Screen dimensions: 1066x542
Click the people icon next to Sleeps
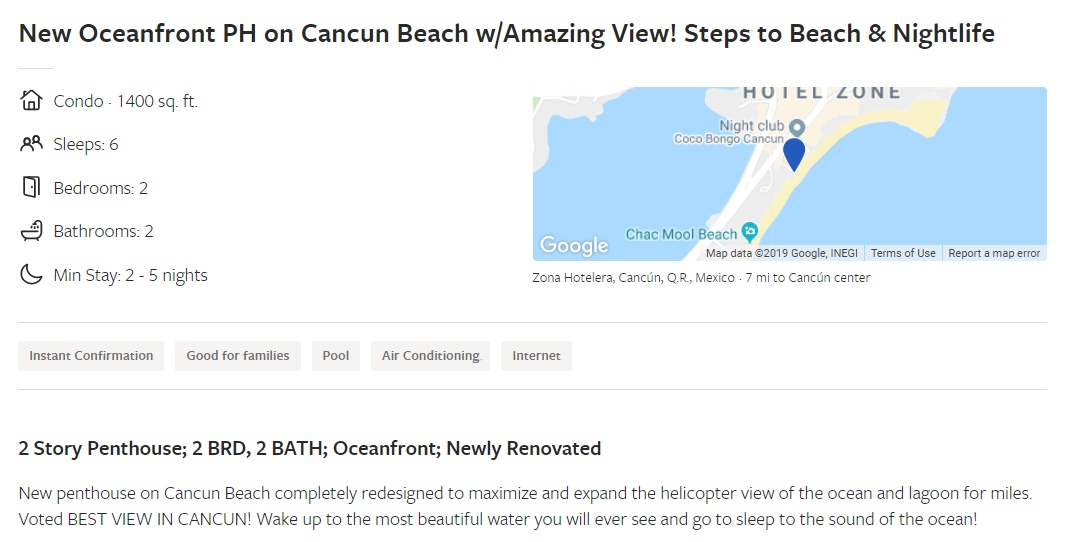(31, 143)
